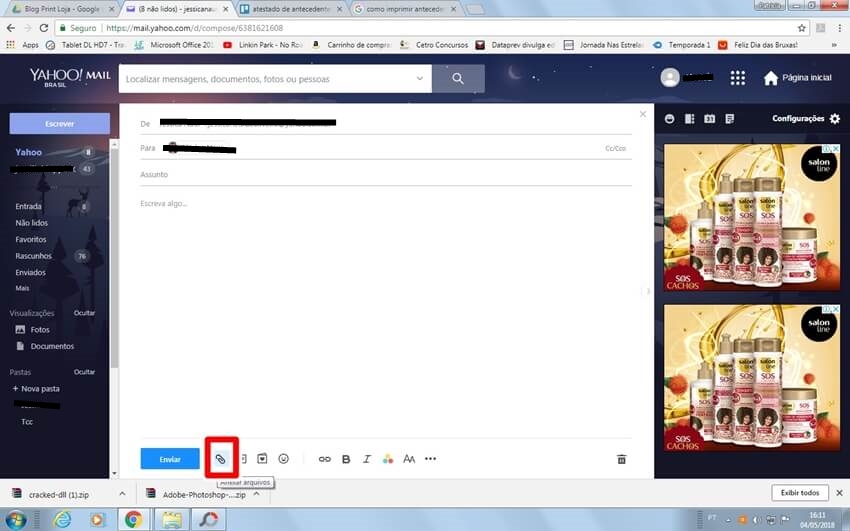Click the Enviar send button

click(x=170, y=459)
